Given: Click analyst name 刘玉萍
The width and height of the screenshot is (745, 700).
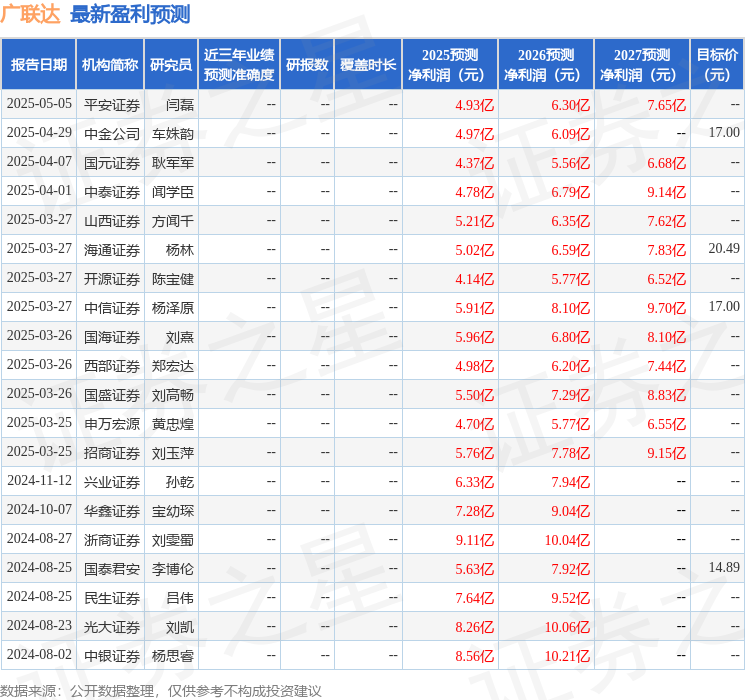Looking at the screenshot, I should (173, 453).
